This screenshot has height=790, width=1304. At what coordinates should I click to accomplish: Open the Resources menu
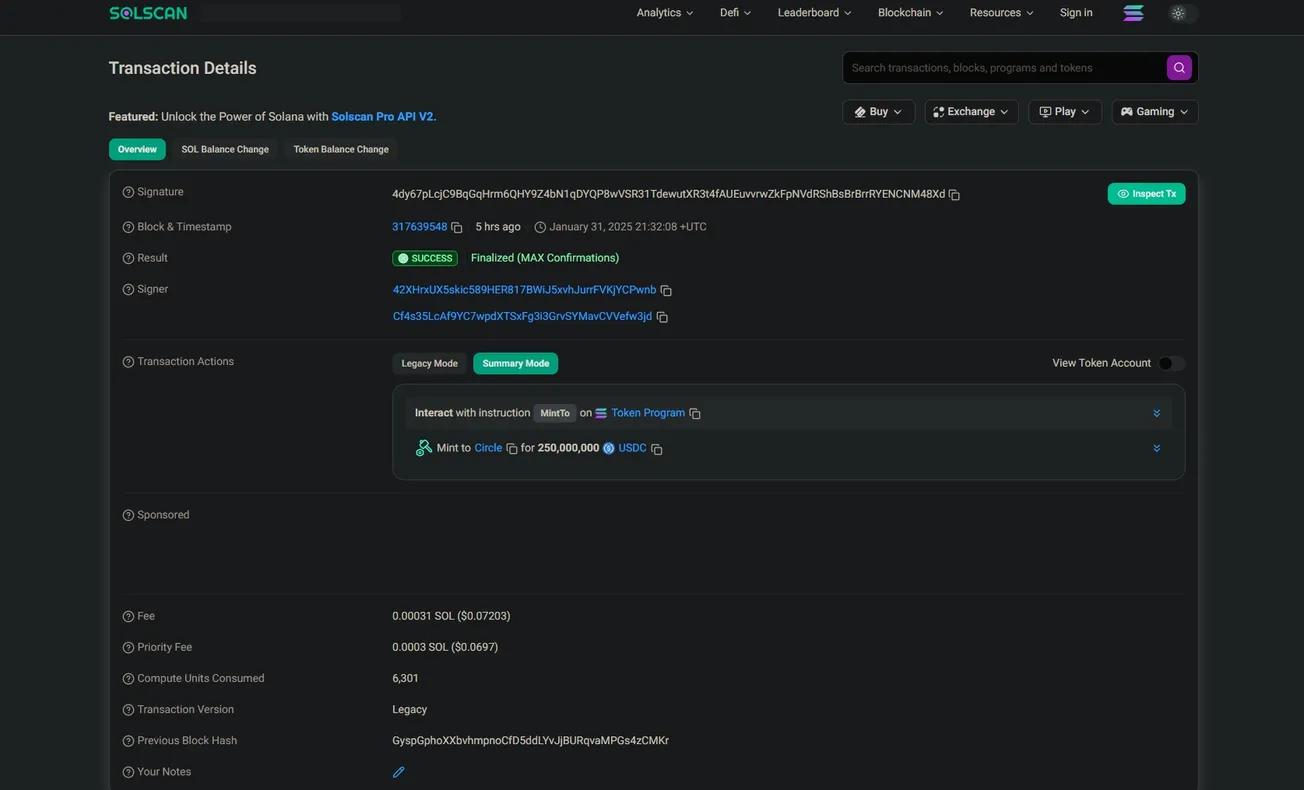coord(1002,13)
